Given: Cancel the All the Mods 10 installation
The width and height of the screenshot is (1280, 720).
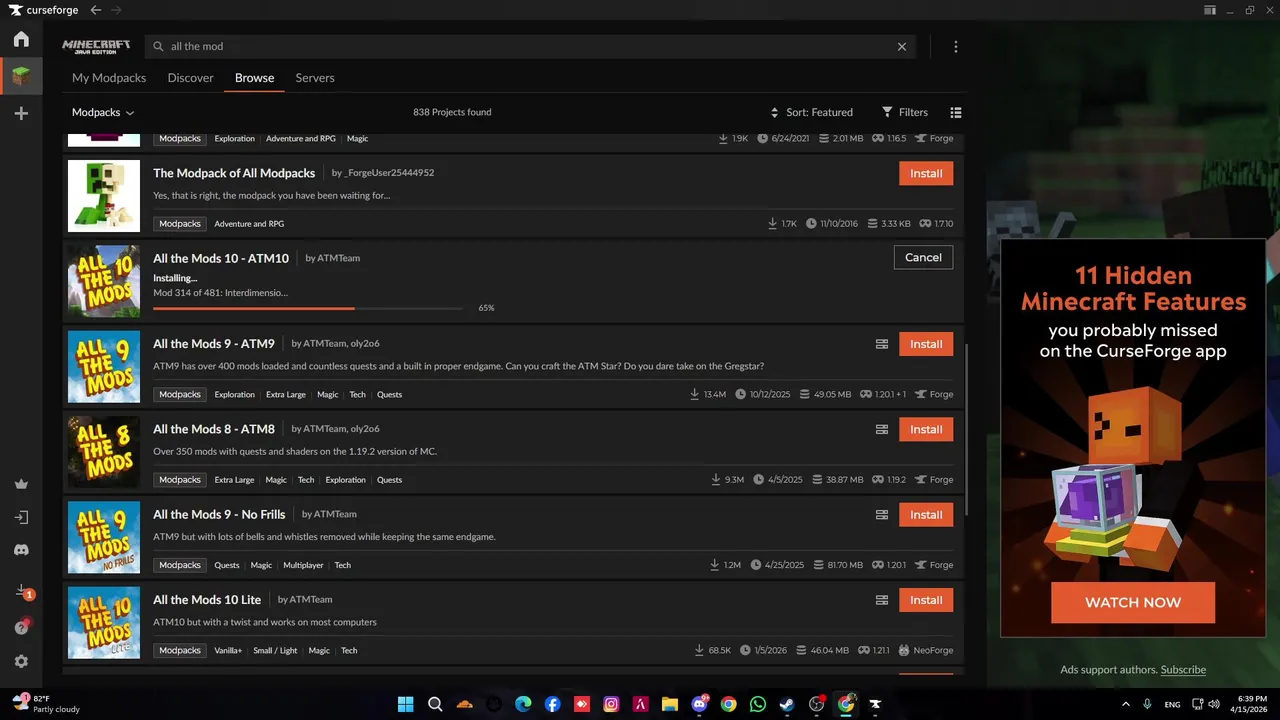Looking at the screenshot, I should 923,257.
